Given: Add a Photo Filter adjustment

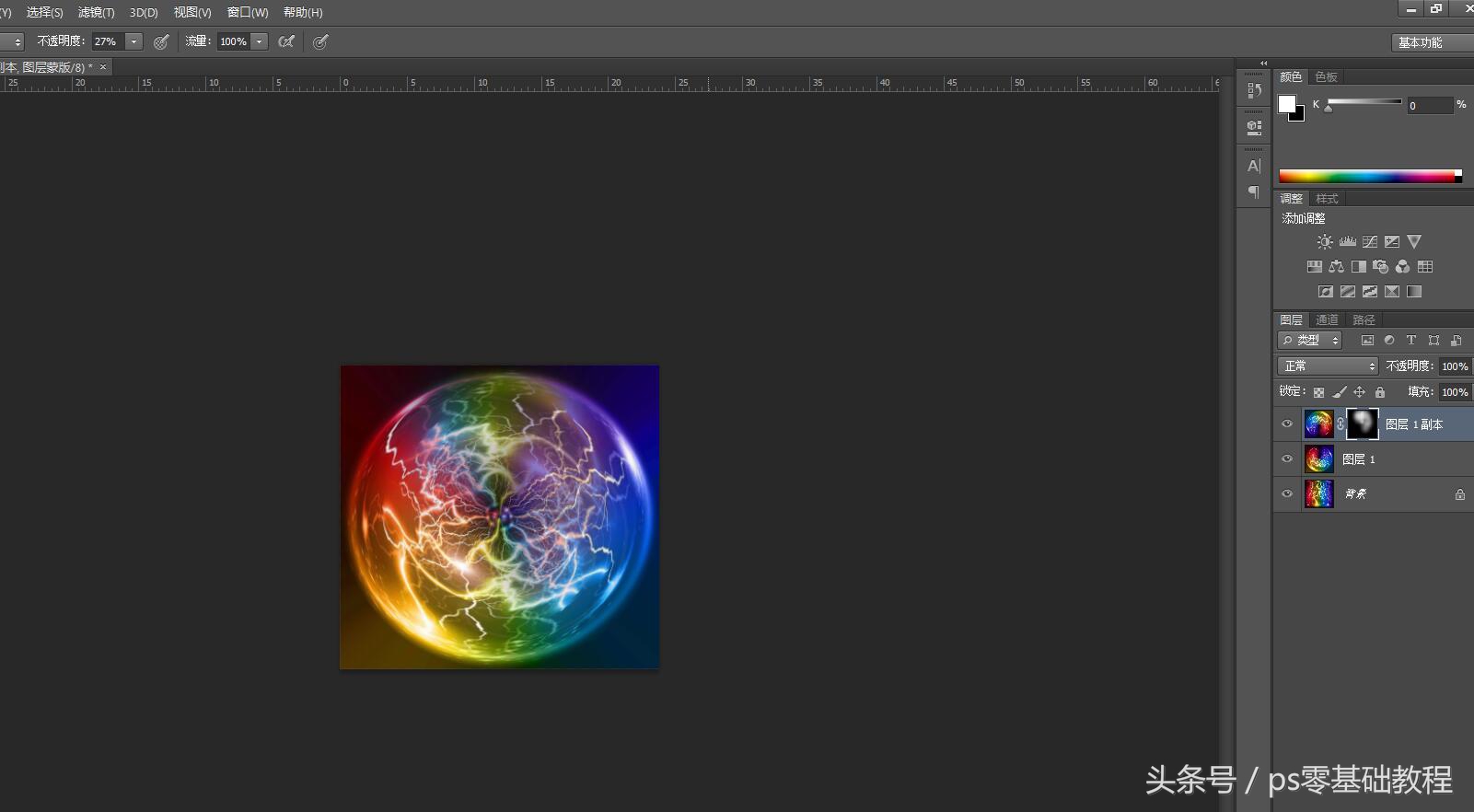Looking at the screenshot, I should (1380, 267).
